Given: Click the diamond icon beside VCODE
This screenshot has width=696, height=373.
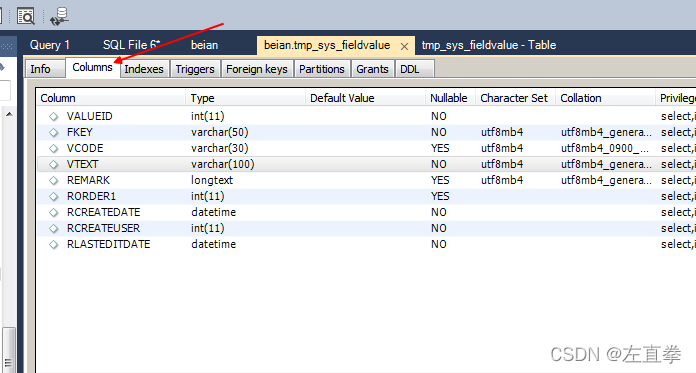Looking at the screenshot, I should [x=54, y=148].
